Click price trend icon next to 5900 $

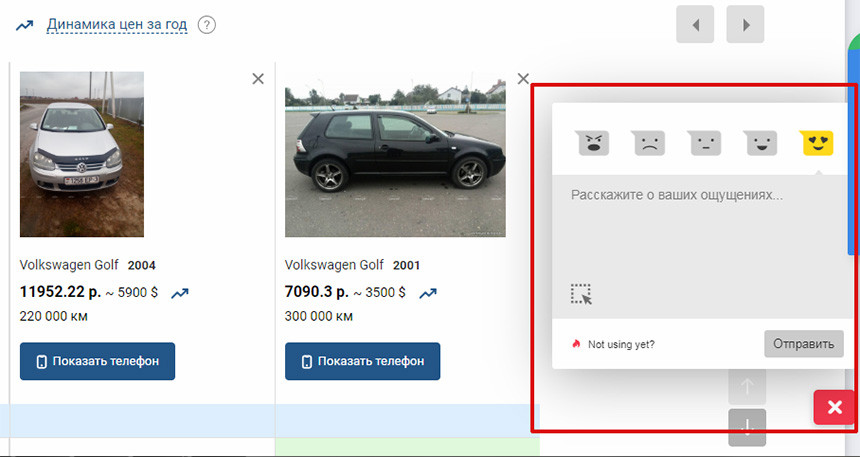[x=179, y=294]
